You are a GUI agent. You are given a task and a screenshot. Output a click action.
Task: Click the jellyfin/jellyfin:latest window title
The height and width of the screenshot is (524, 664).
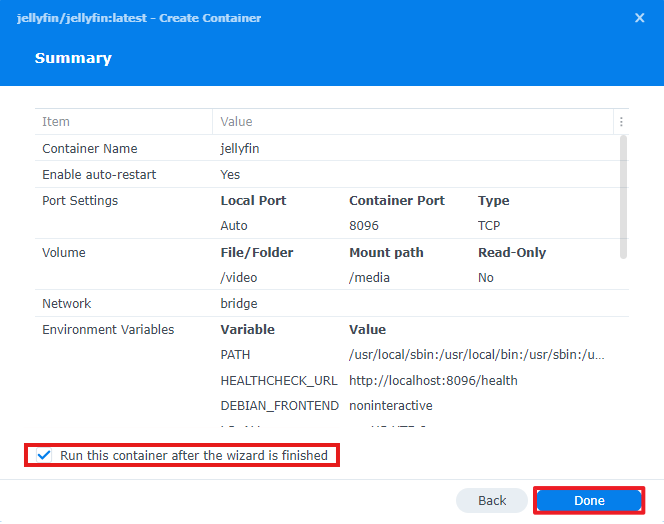[139, 18]
